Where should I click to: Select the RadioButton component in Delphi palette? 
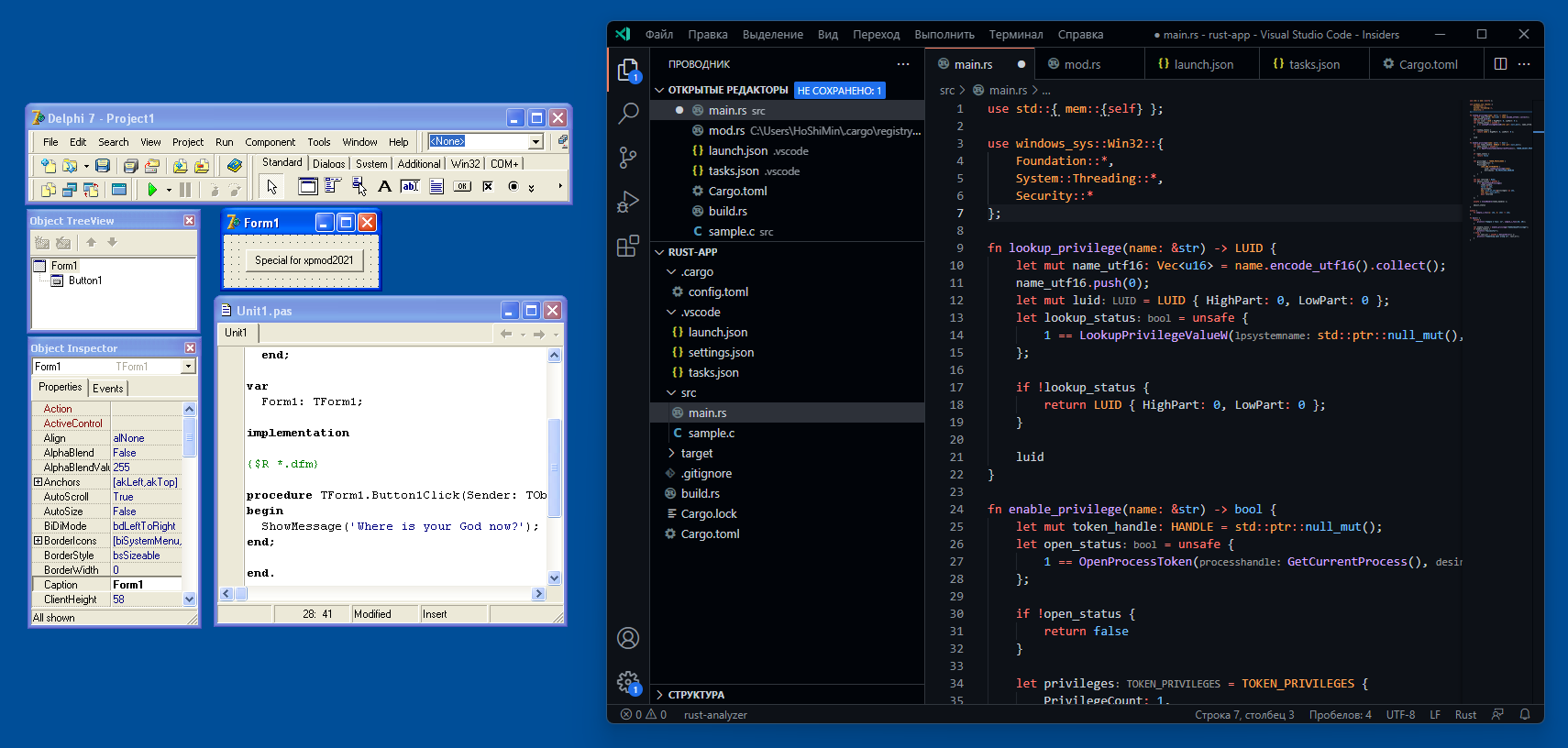[x=513, y=187]
